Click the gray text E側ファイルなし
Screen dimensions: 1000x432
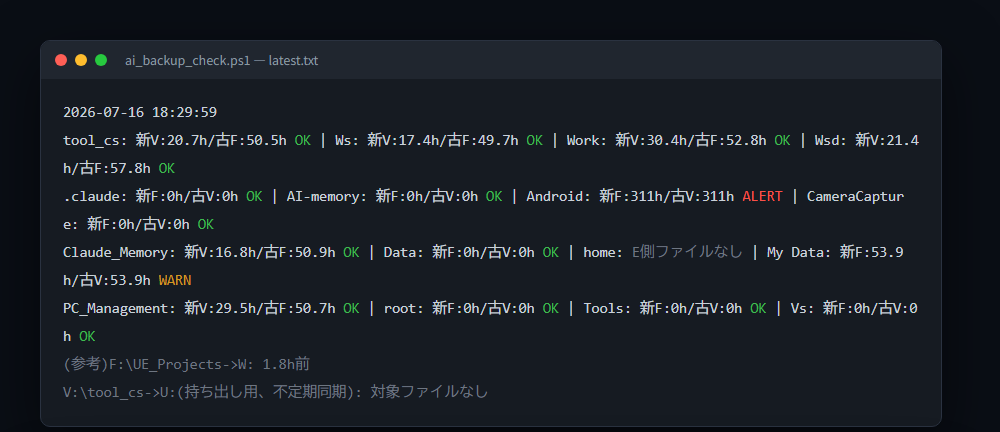pos(687,253)
